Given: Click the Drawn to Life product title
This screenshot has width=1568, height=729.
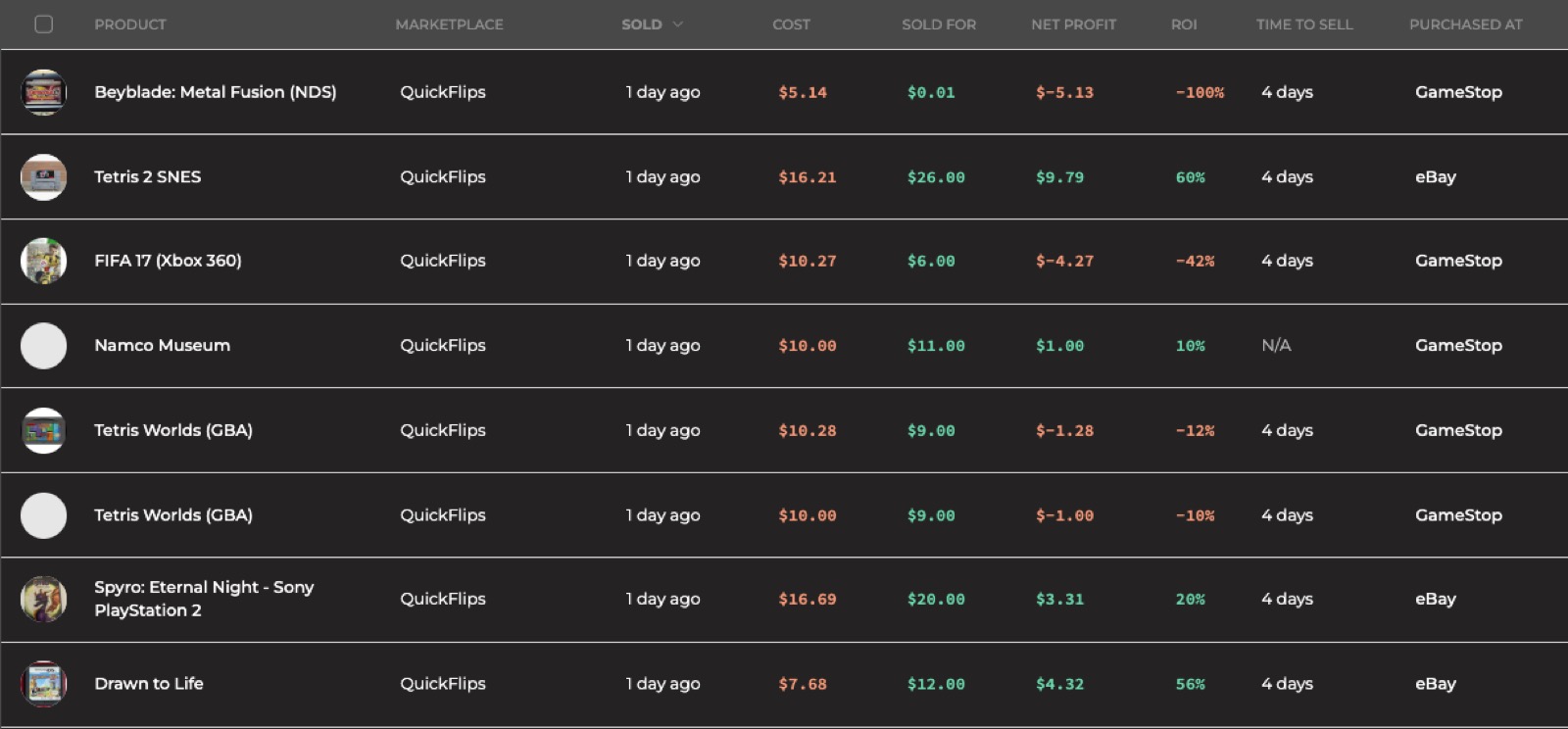Looking at the screenshot, I should tap(149, 684).
